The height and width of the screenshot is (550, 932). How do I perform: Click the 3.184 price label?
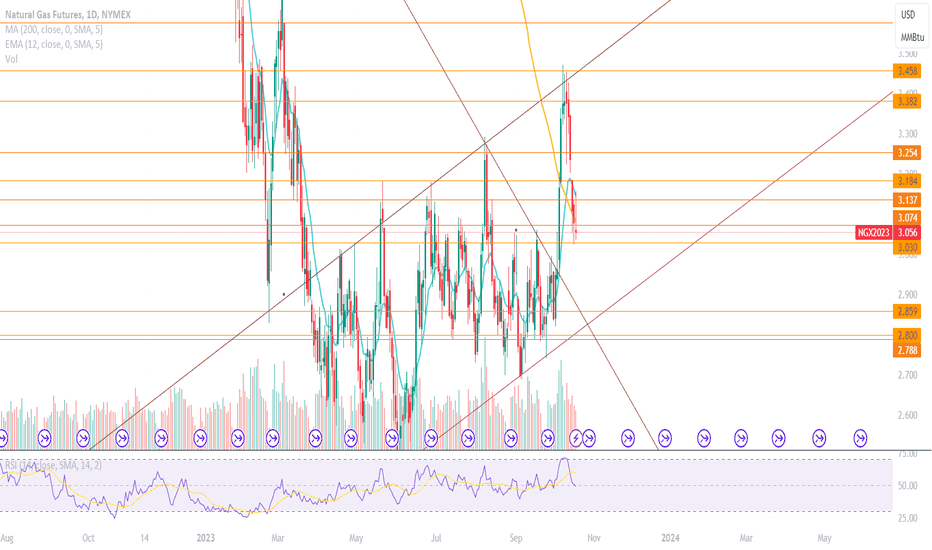[x=907, y=181]
